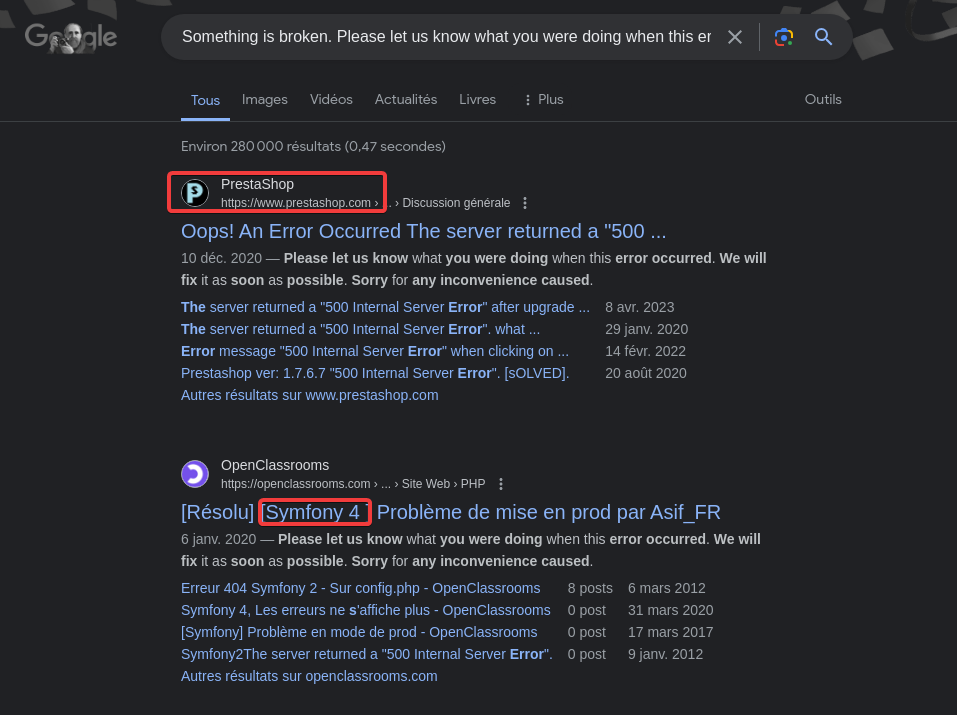Switch to the Images tab
This screenshot has height=715, width=957.
click(x=265, y=100)
